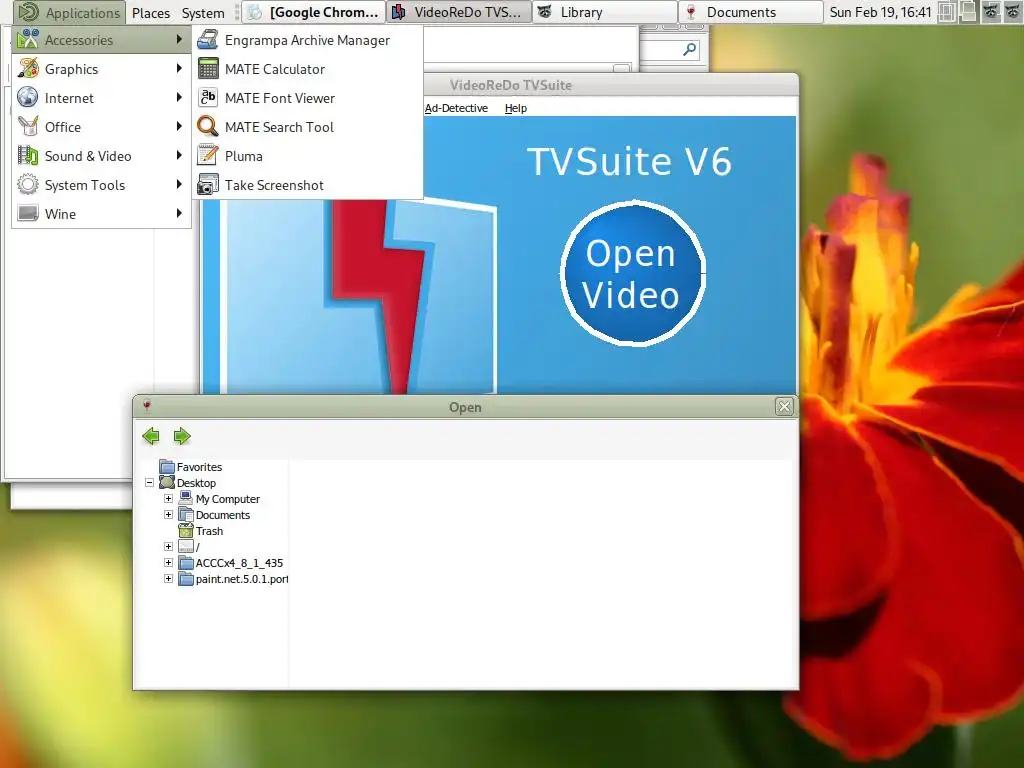This screenshot has width=1024, height=768.
Task: Go back with green left arrow in Open dialog
Action: tap(151, 436)
